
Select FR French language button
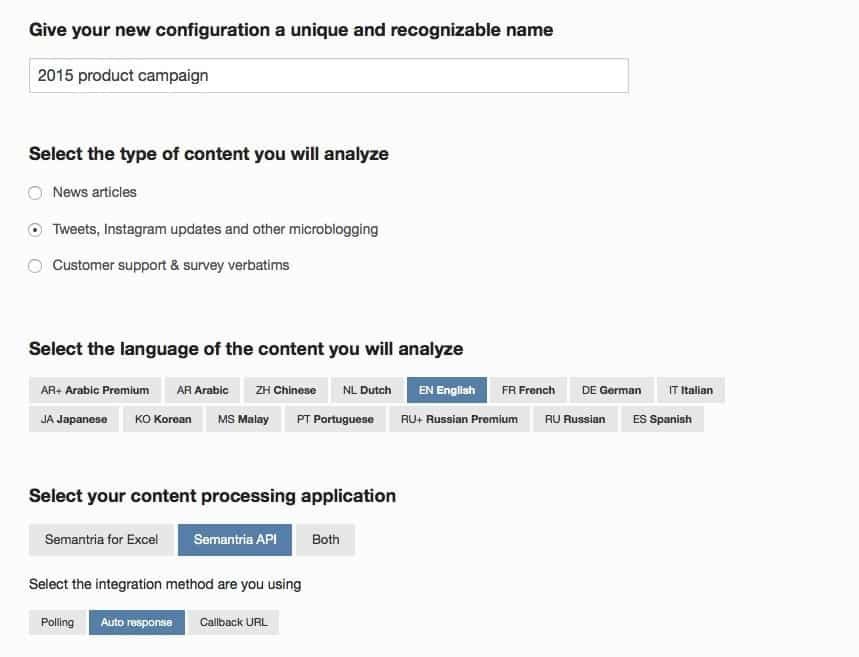528,390
